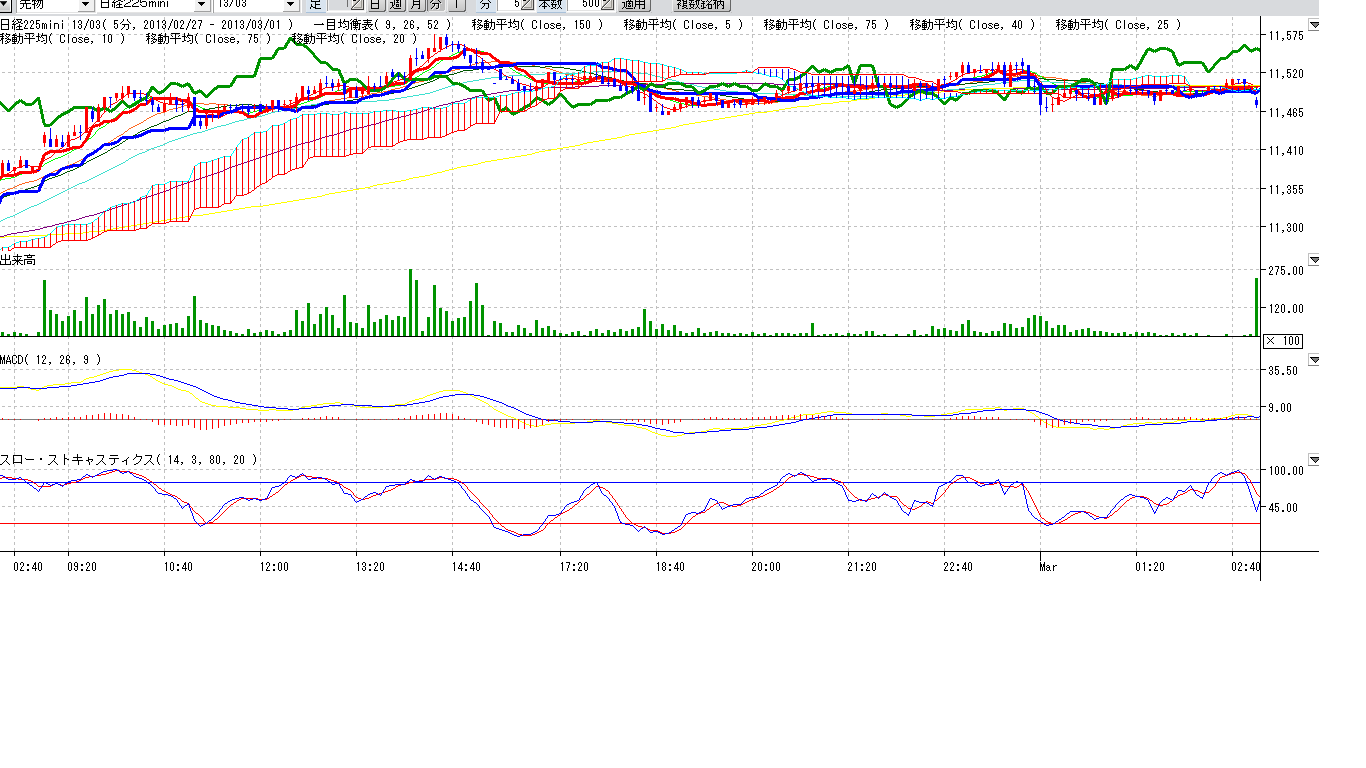Screen dimensions: 1366x768
Task: Open the 出来高 volume panel menu arrow
Action: pos(1314,260)
